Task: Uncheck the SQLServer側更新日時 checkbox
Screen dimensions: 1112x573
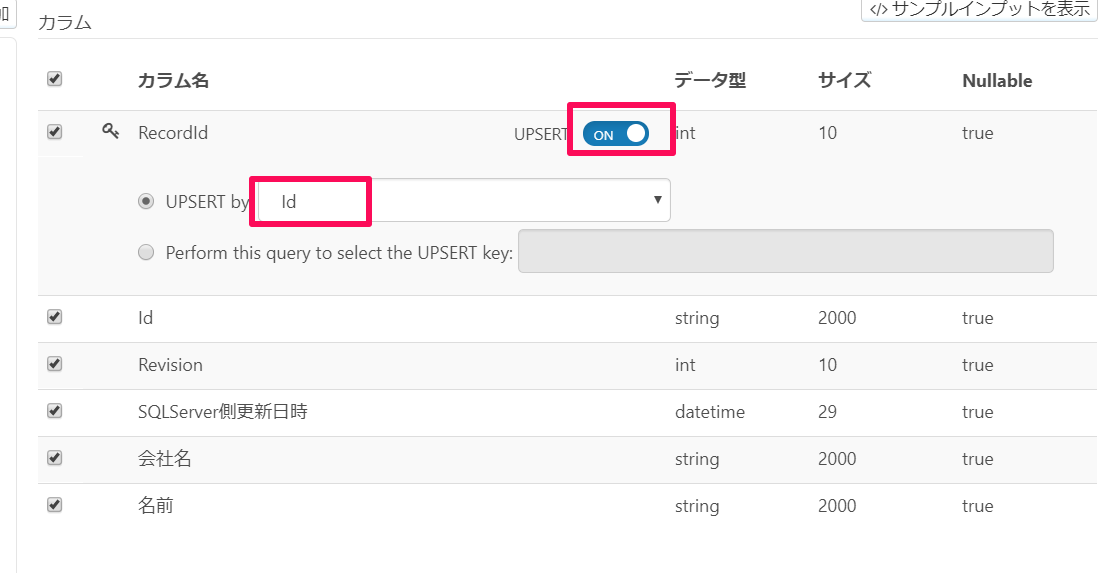Action: click(x=54, y=411)
